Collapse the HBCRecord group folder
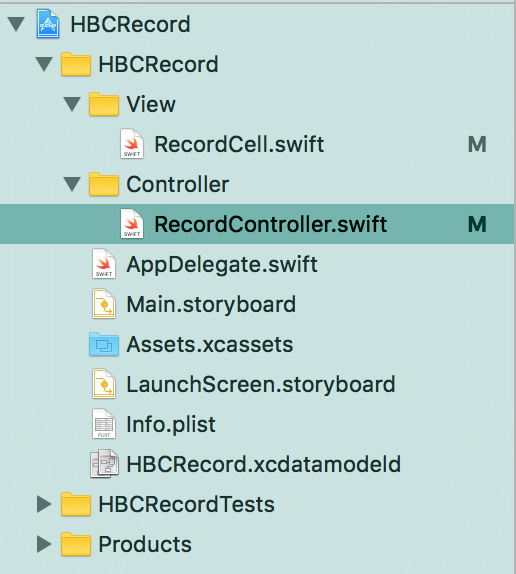 [x=44, y=64]
